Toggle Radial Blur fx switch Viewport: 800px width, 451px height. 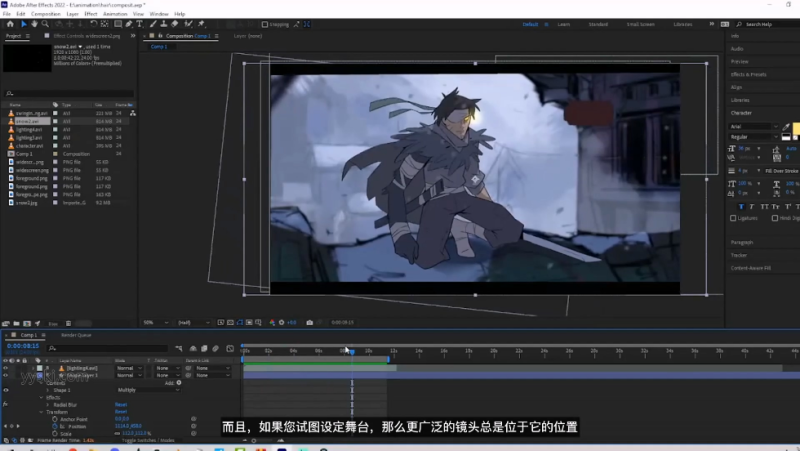pos(5,405)
